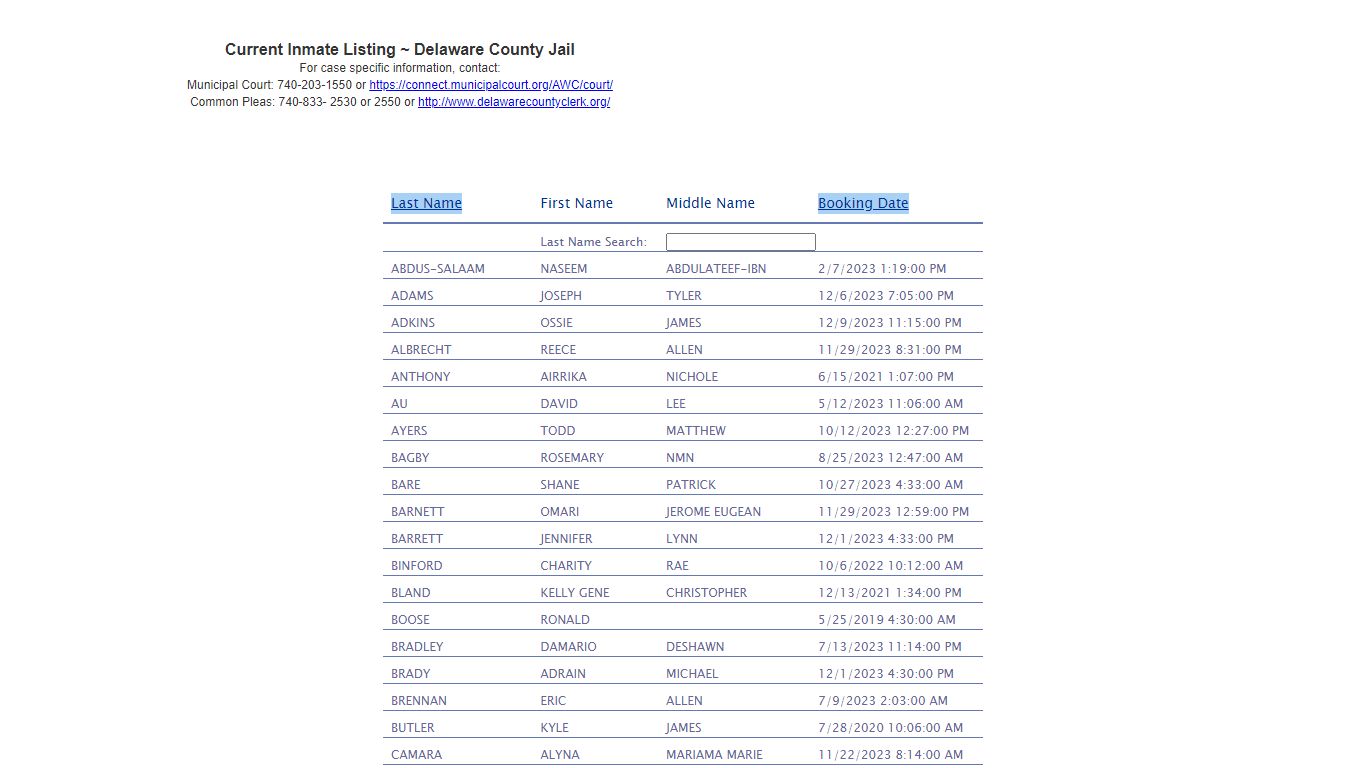Select the BLAND last name cell
Screen dimensions: 1366x768
pyautogui.click(x=411, y=593)
